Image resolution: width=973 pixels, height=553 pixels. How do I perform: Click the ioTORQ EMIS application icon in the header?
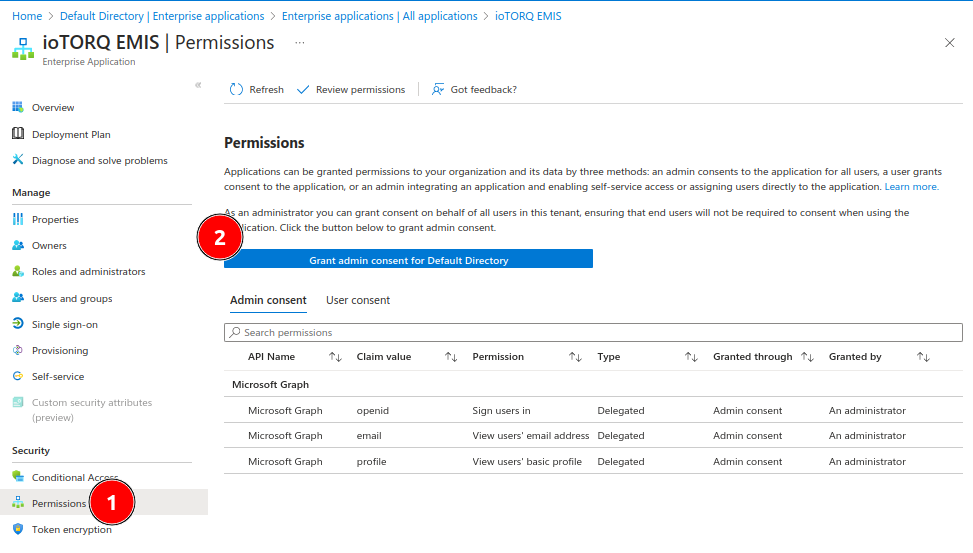23,49
